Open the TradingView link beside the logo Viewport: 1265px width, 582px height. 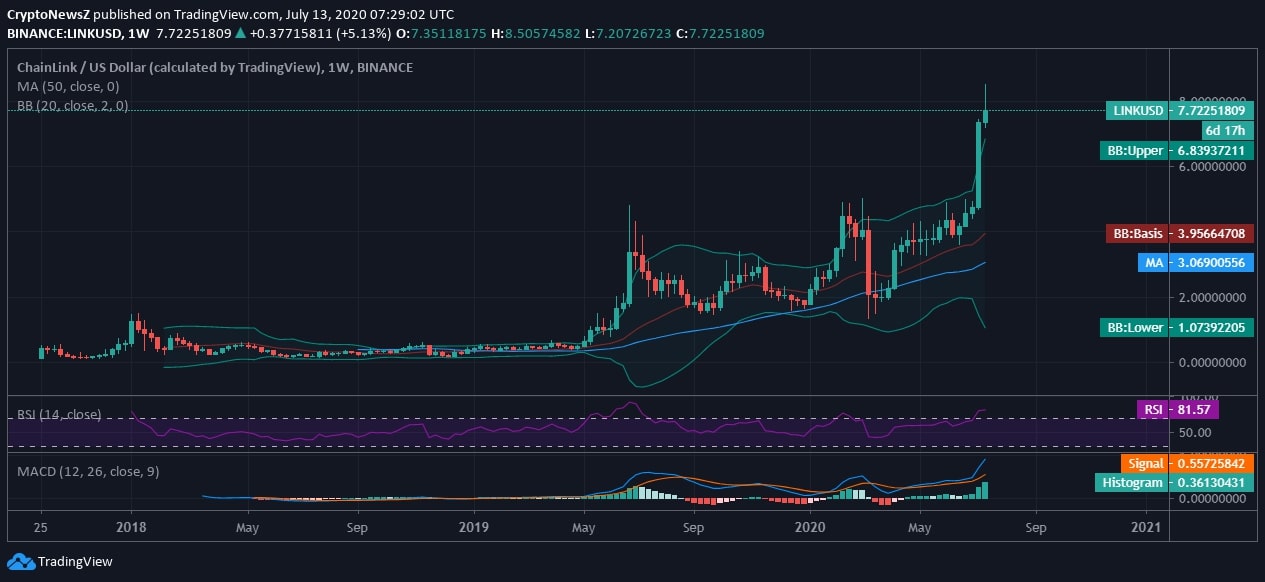[76, 562]
